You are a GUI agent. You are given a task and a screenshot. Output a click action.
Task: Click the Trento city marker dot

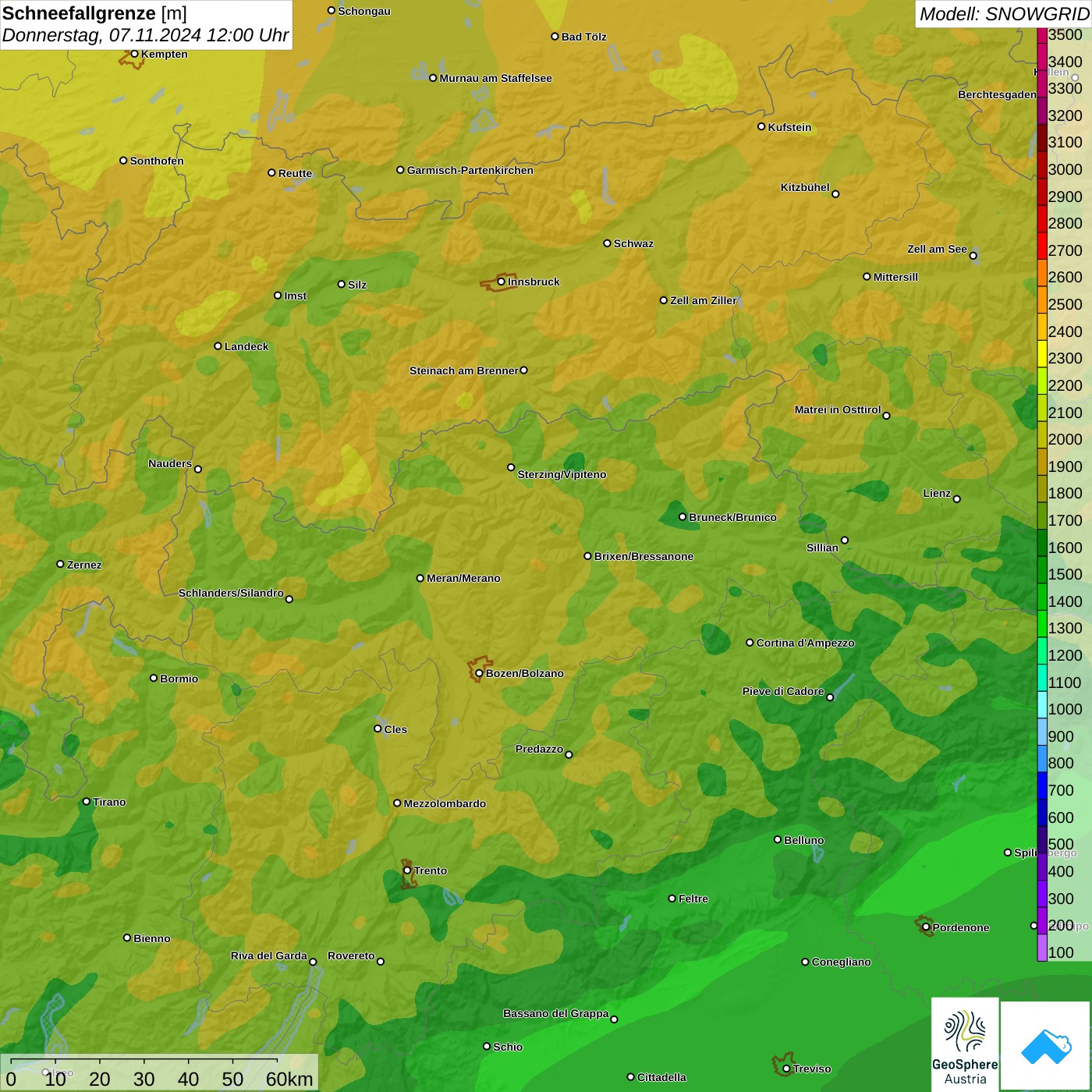[x=407, y=870]
